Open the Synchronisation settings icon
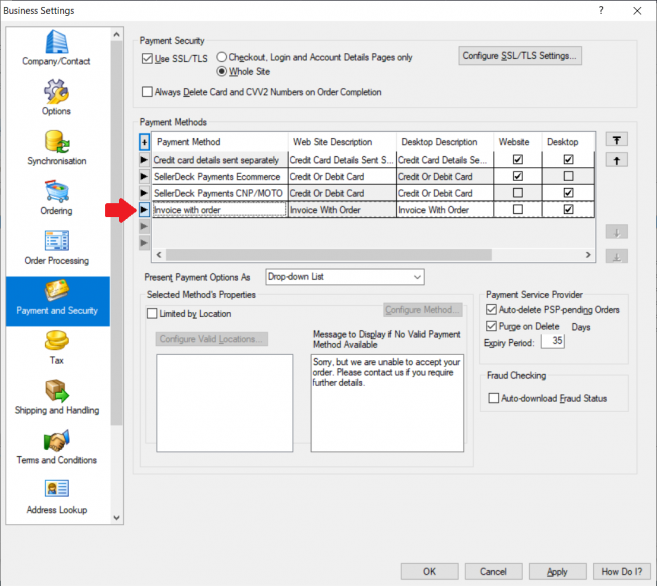This screenshot has height=586, width=657. pos(56,141)
